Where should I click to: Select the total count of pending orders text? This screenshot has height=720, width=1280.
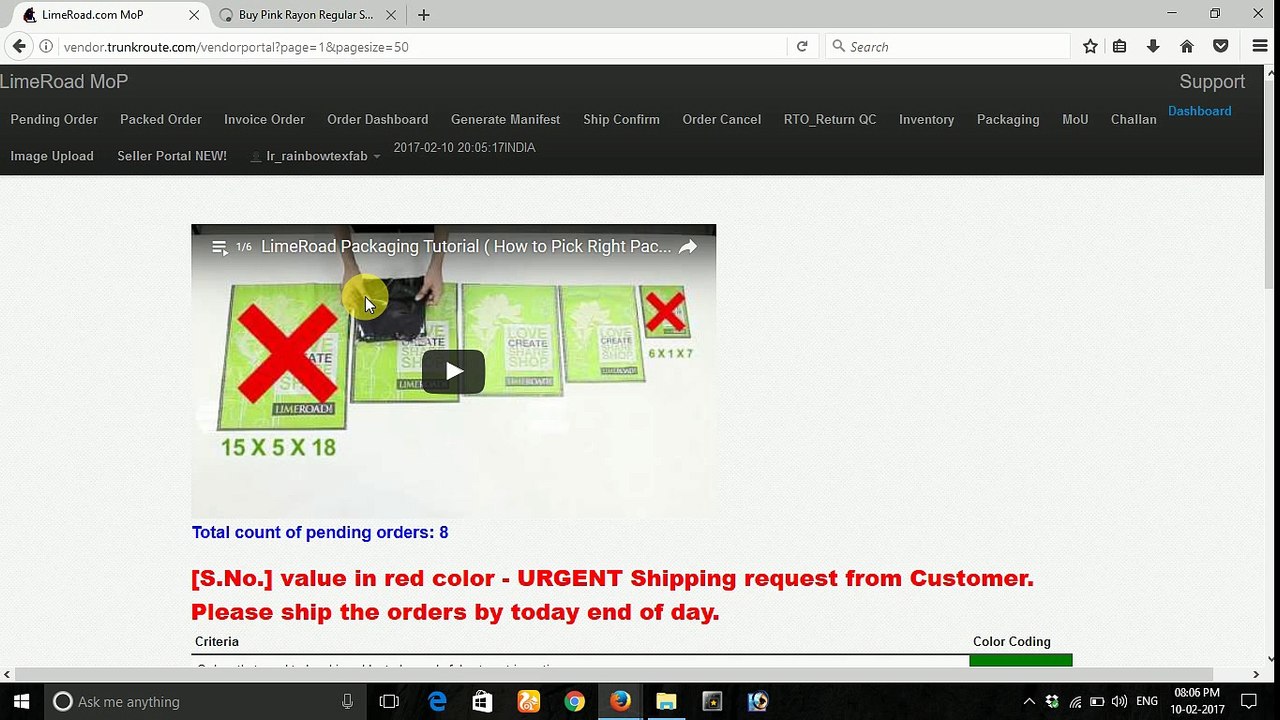click(x=320, y=533)
